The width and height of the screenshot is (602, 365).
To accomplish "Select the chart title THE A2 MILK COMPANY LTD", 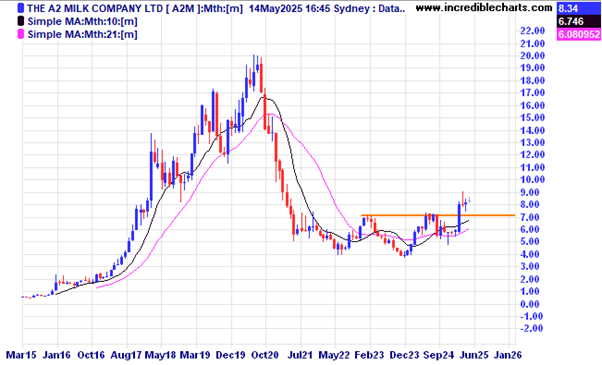I will point(94,8).
